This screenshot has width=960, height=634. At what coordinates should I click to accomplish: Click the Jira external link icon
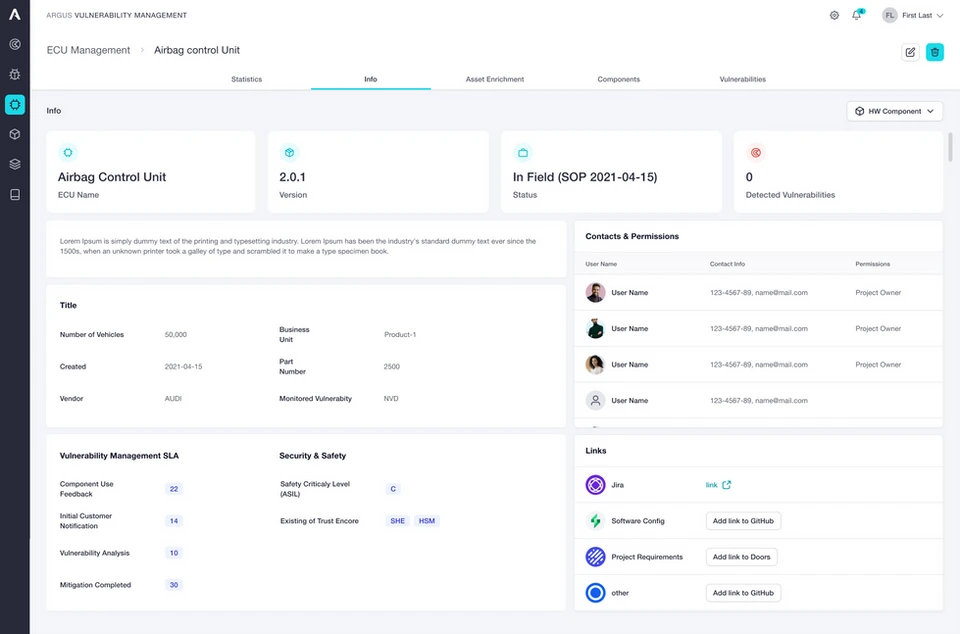(727, 485)
